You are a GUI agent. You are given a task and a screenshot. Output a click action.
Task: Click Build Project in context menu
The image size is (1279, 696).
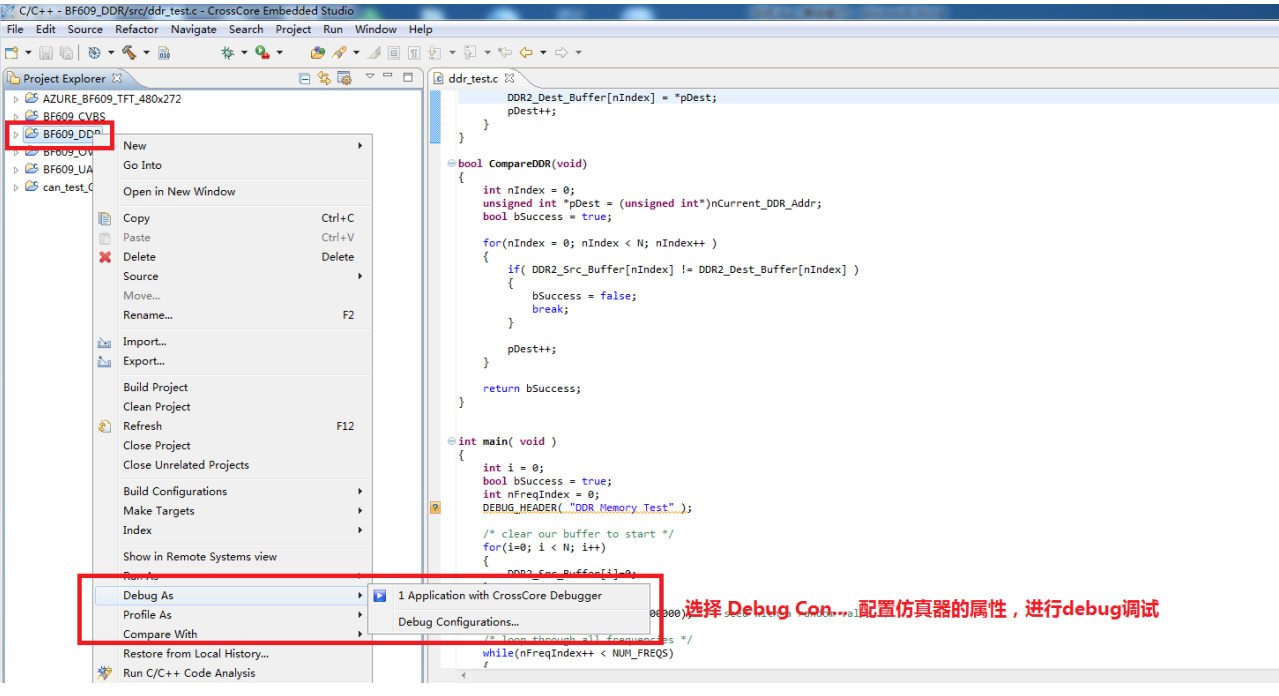232,387
